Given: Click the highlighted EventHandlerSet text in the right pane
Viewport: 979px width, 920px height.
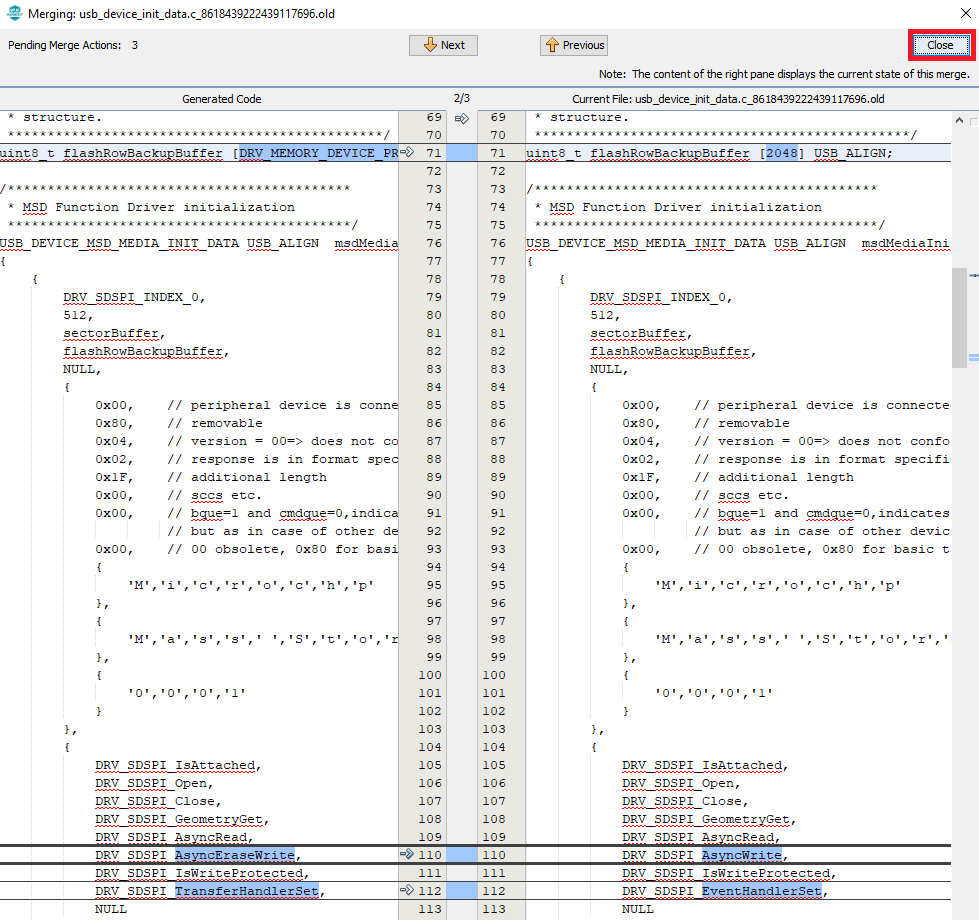Looking at the screenshot, I should [x=761, y=891].
